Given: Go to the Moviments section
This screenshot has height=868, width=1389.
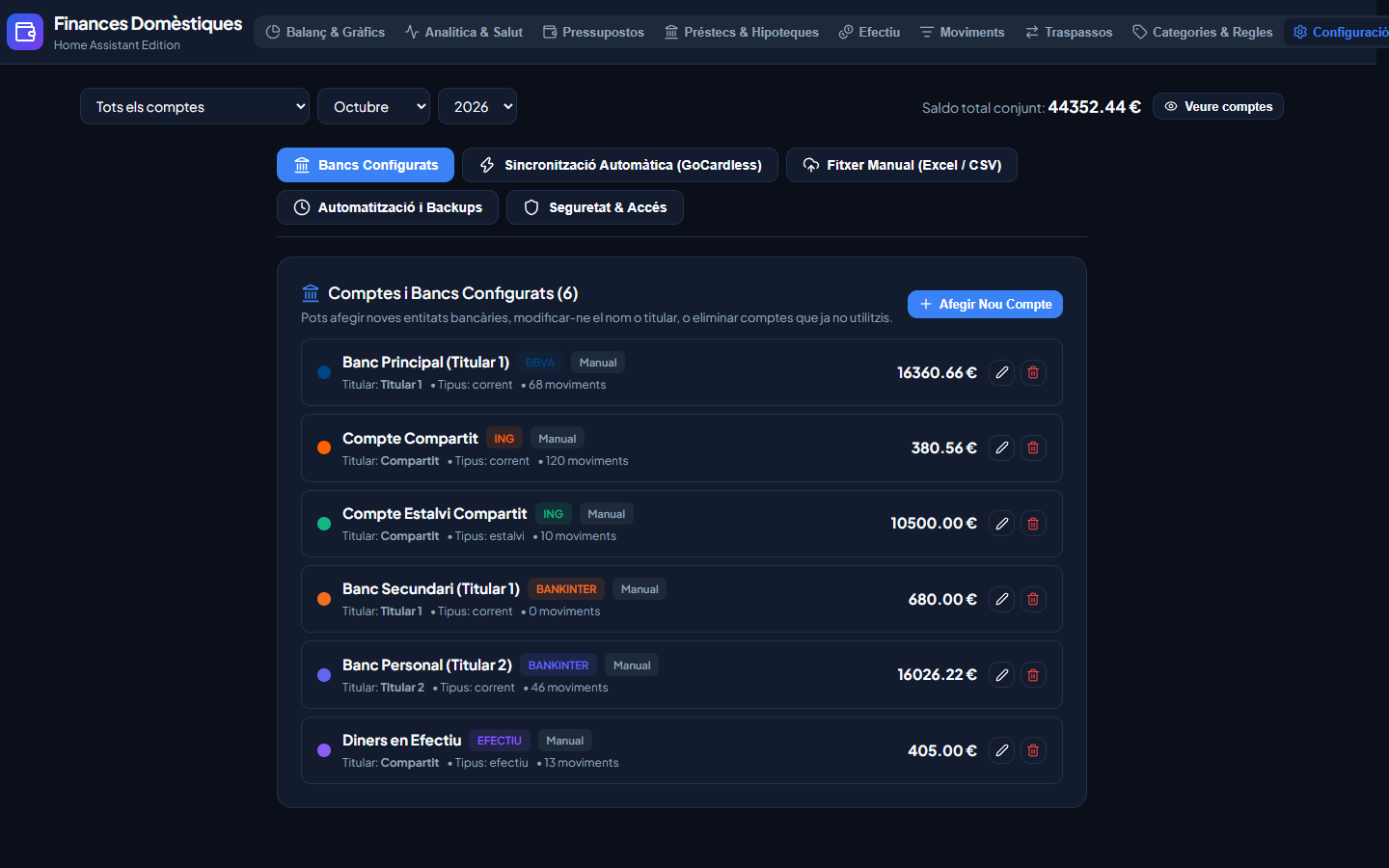Looking at the screenshot, I should pyautogui.click(x=963, y=32).
